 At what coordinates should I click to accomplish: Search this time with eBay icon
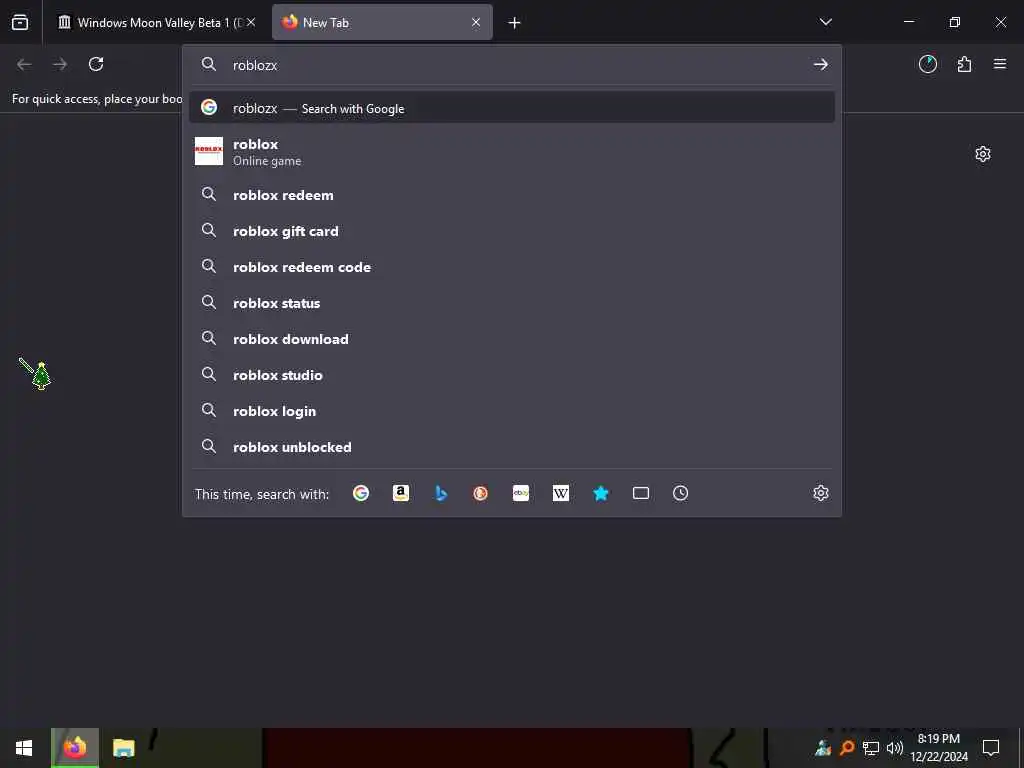click(x=520, y=493)
